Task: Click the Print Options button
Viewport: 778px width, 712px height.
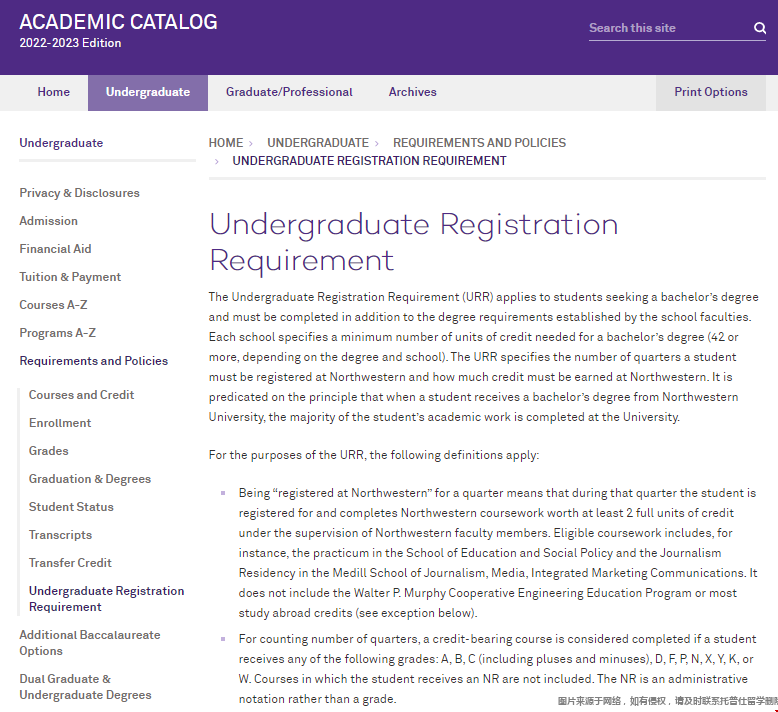Action: pyautogui.click(x=710, y=92)
